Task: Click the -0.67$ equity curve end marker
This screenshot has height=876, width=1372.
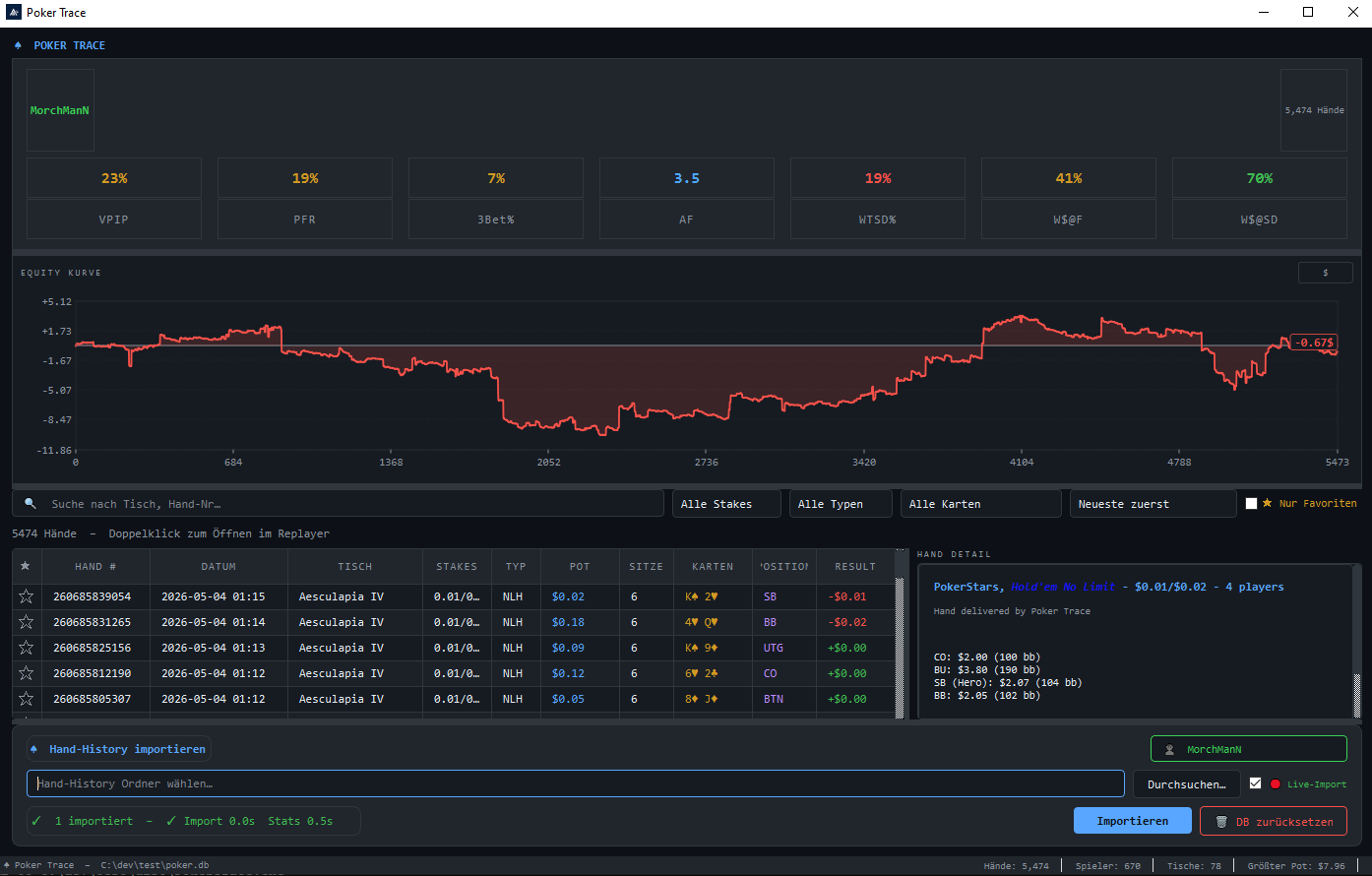Action: click(x=1314, y=343)
